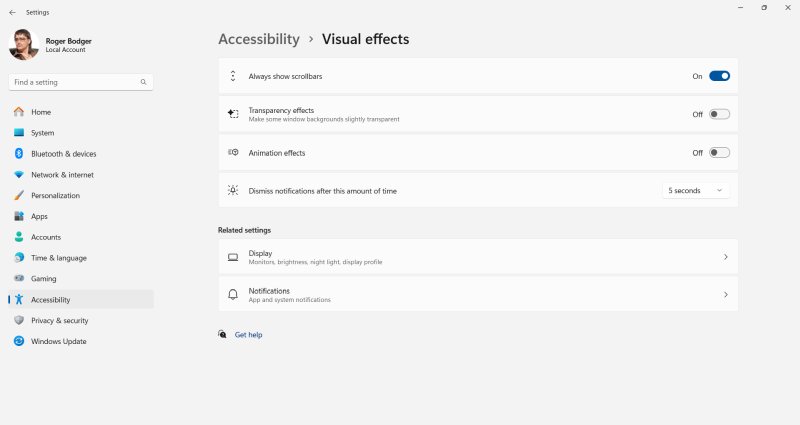The image size is (800, 425).
Task: Click Roger Bodger's profile picture
Action: click(x=24, y=44)
